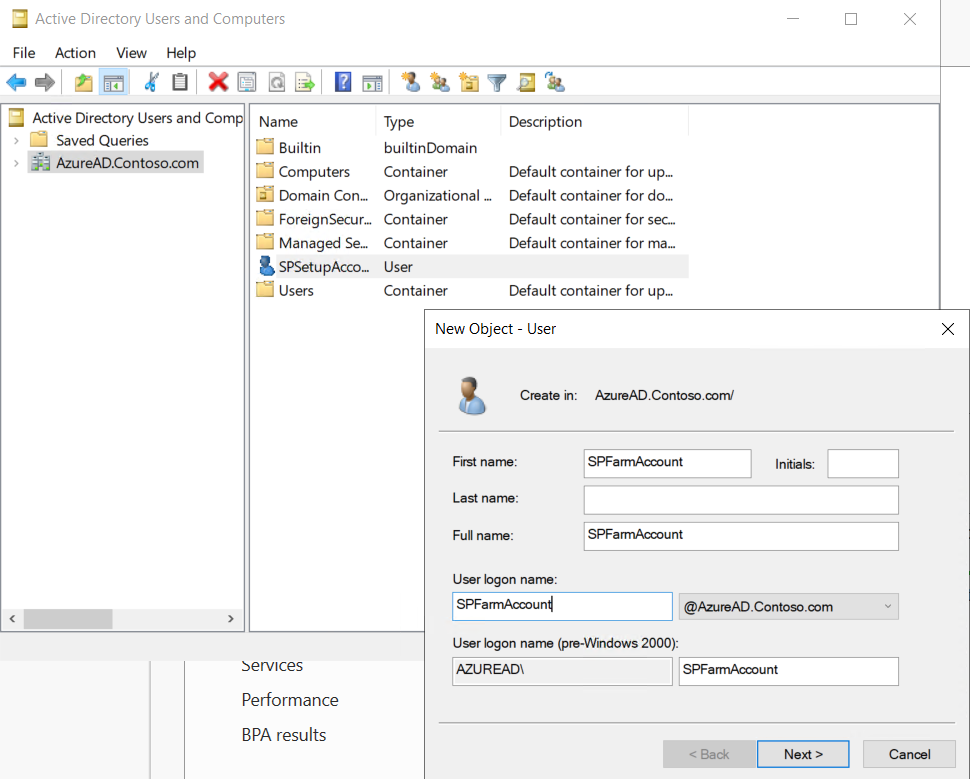
Task: Create new organizational unit via toolbar icon
Action: pos(469,82)
